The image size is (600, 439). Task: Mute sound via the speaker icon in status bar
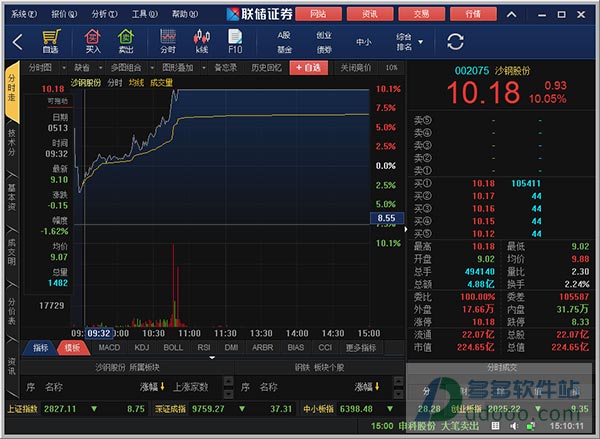tap(514, 426)
